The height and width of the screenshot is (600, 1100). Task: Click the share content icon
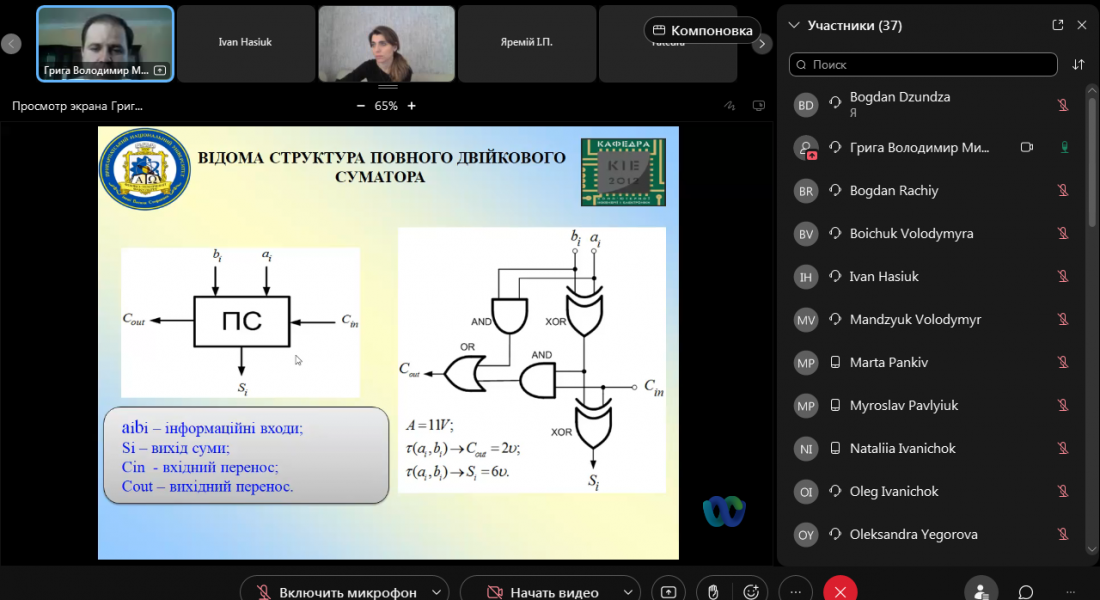coord(669,591)
